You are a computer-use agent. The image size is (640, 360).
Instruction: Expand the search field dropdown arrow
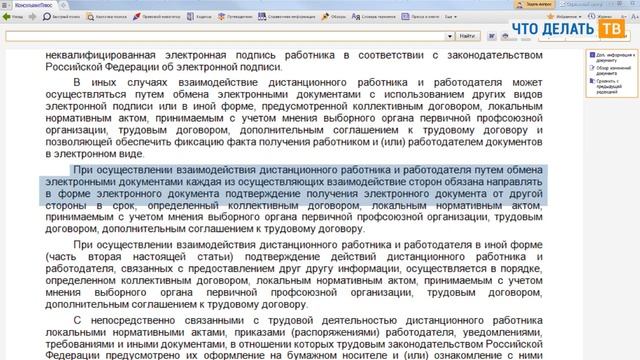click(x=449, y=36)
